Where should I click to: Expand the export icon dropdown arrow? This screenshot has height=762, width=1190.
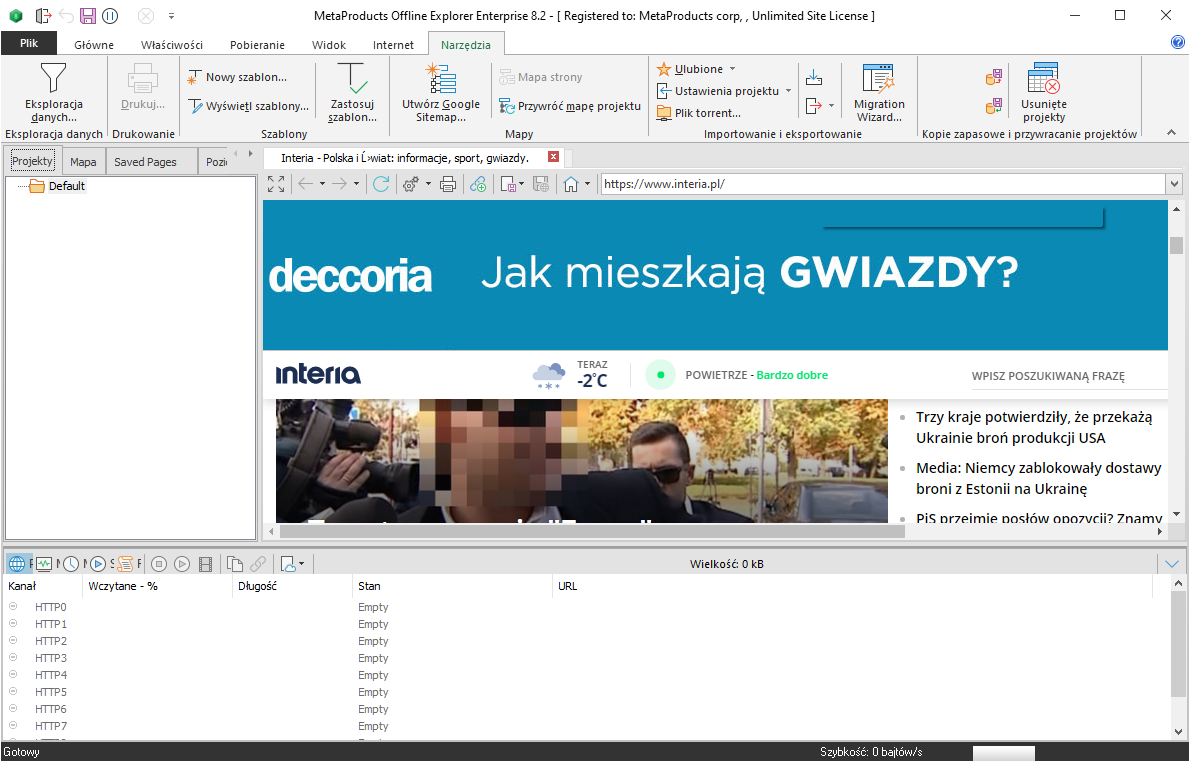click(x=831, y=105)
